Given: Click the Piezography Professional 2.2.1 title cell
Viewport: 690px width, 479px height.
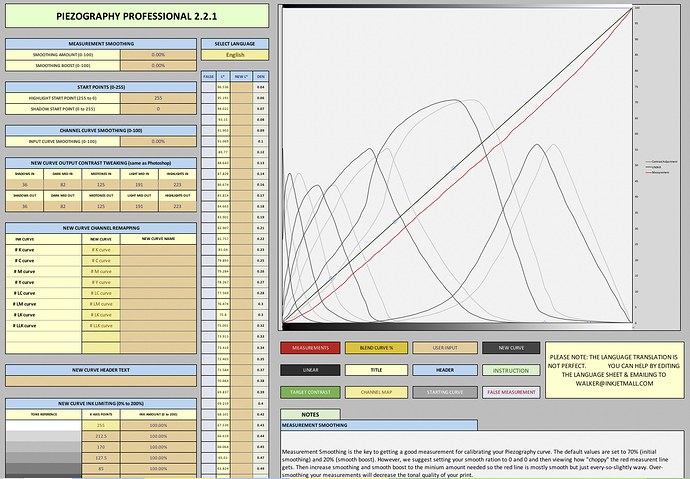Looking at the screenshot, I should point(137,16).
